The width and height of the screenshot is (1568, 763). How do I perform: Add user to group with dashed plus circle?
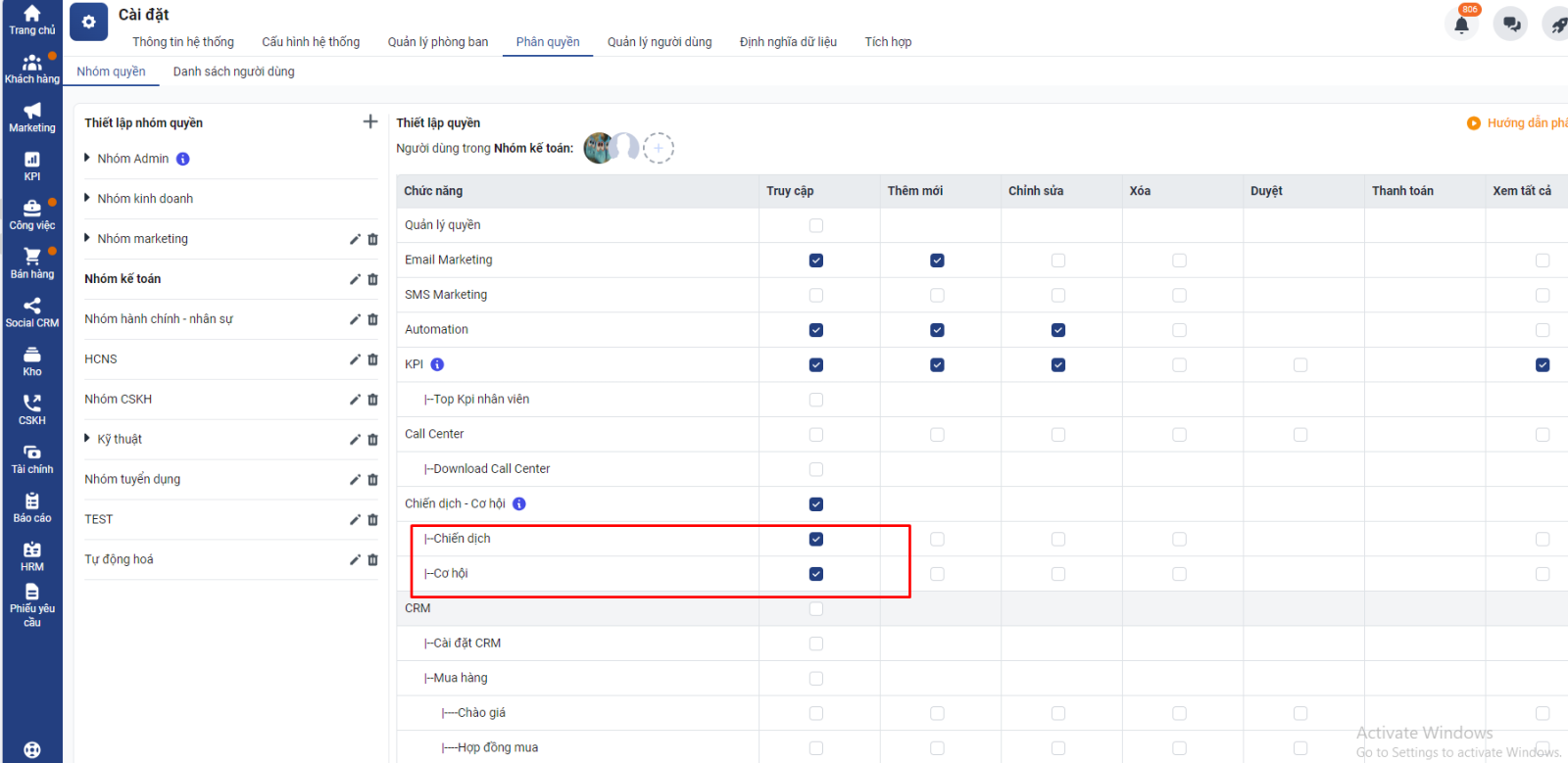click(659, 148)
